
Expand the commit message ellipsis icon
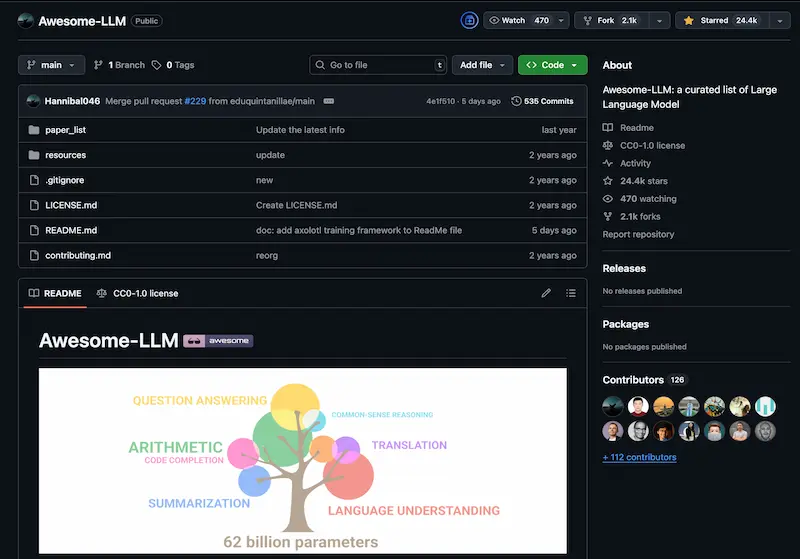(329, 101)
